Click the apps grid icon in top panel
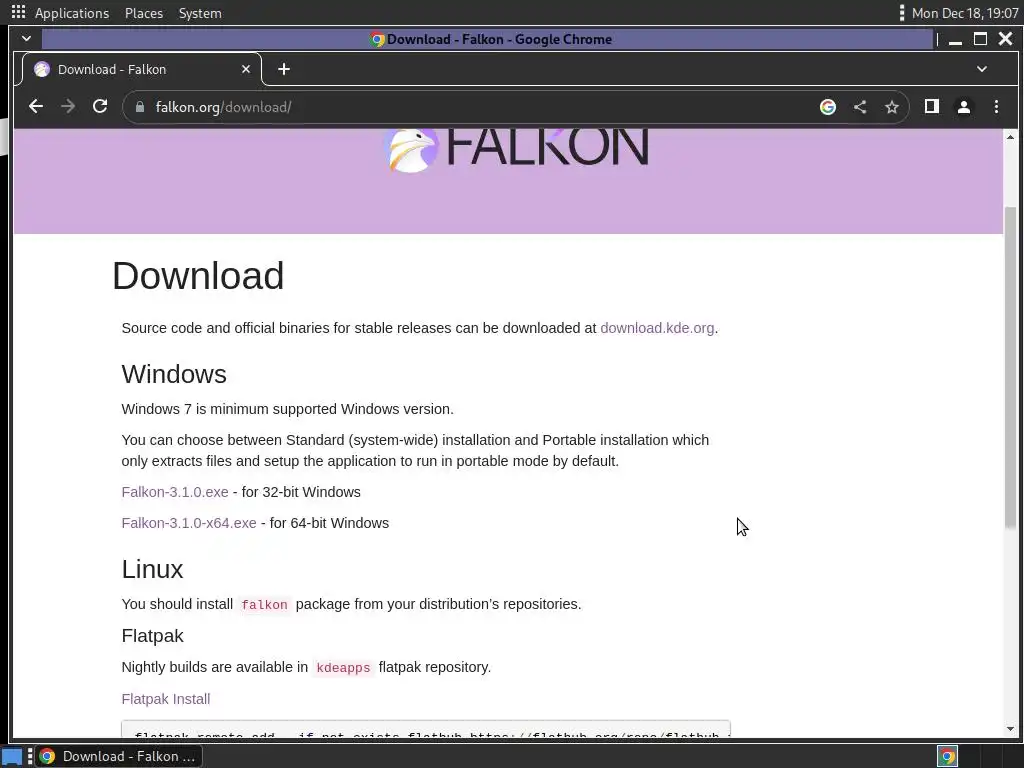Screen dimensions: 1024x768 pyautogui.click(x=18, y=12)
